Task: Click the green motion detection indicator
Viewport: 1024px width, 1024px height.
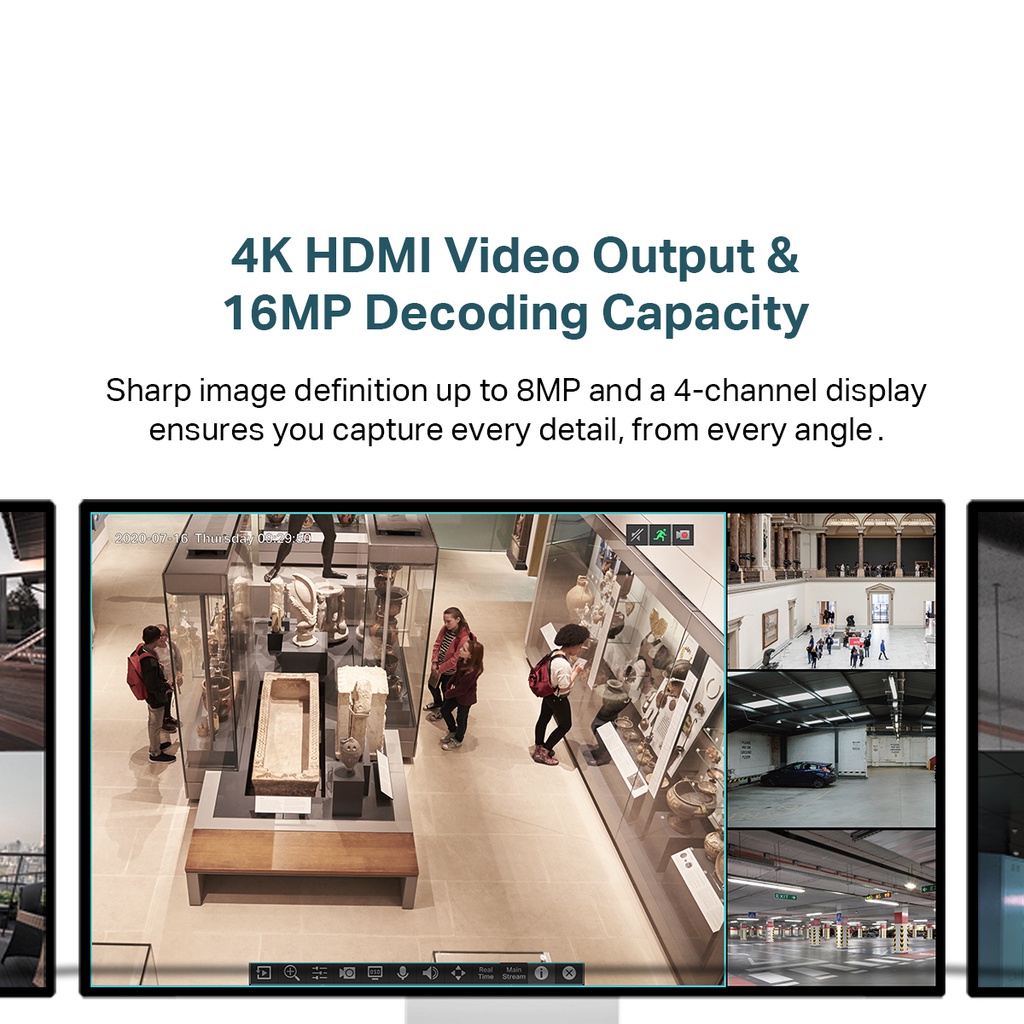Action: tap(660, 535)
